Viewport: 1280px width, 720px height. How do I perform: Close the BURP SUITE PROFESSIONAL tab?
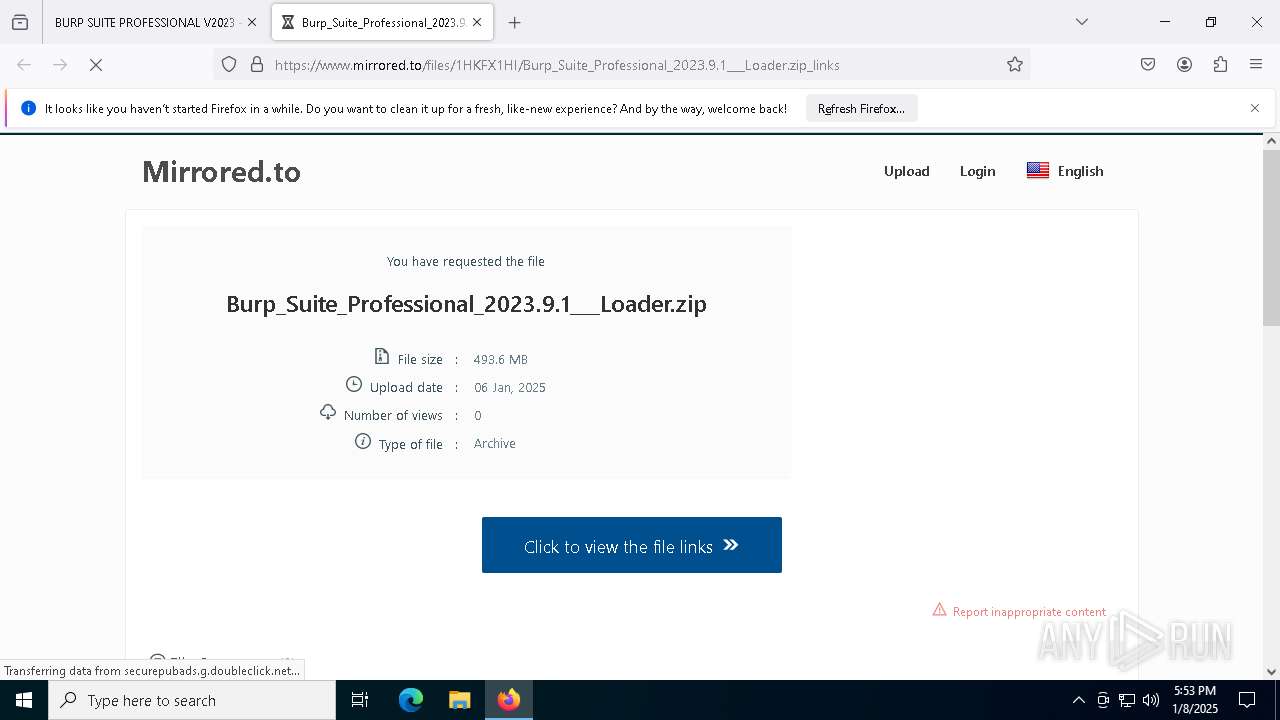point(251,22)
